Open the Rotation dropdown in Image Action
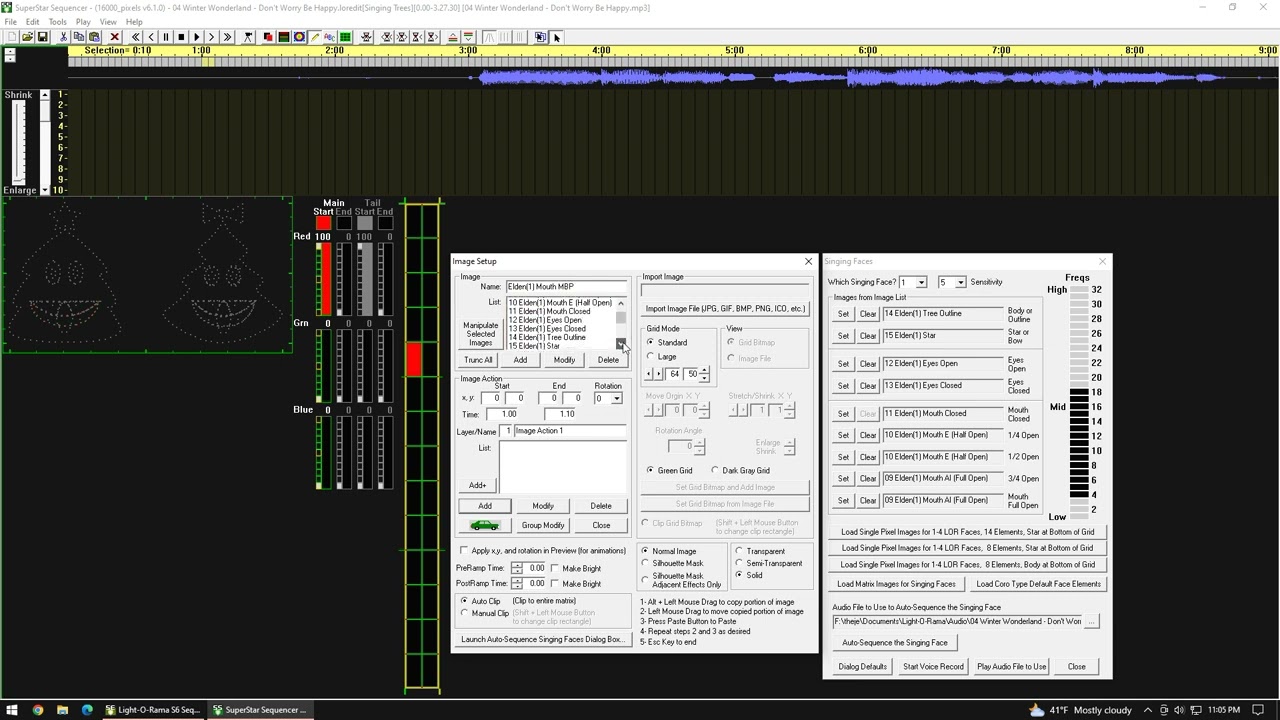This screenshot has height=720, width=1280. click(616, 399)
